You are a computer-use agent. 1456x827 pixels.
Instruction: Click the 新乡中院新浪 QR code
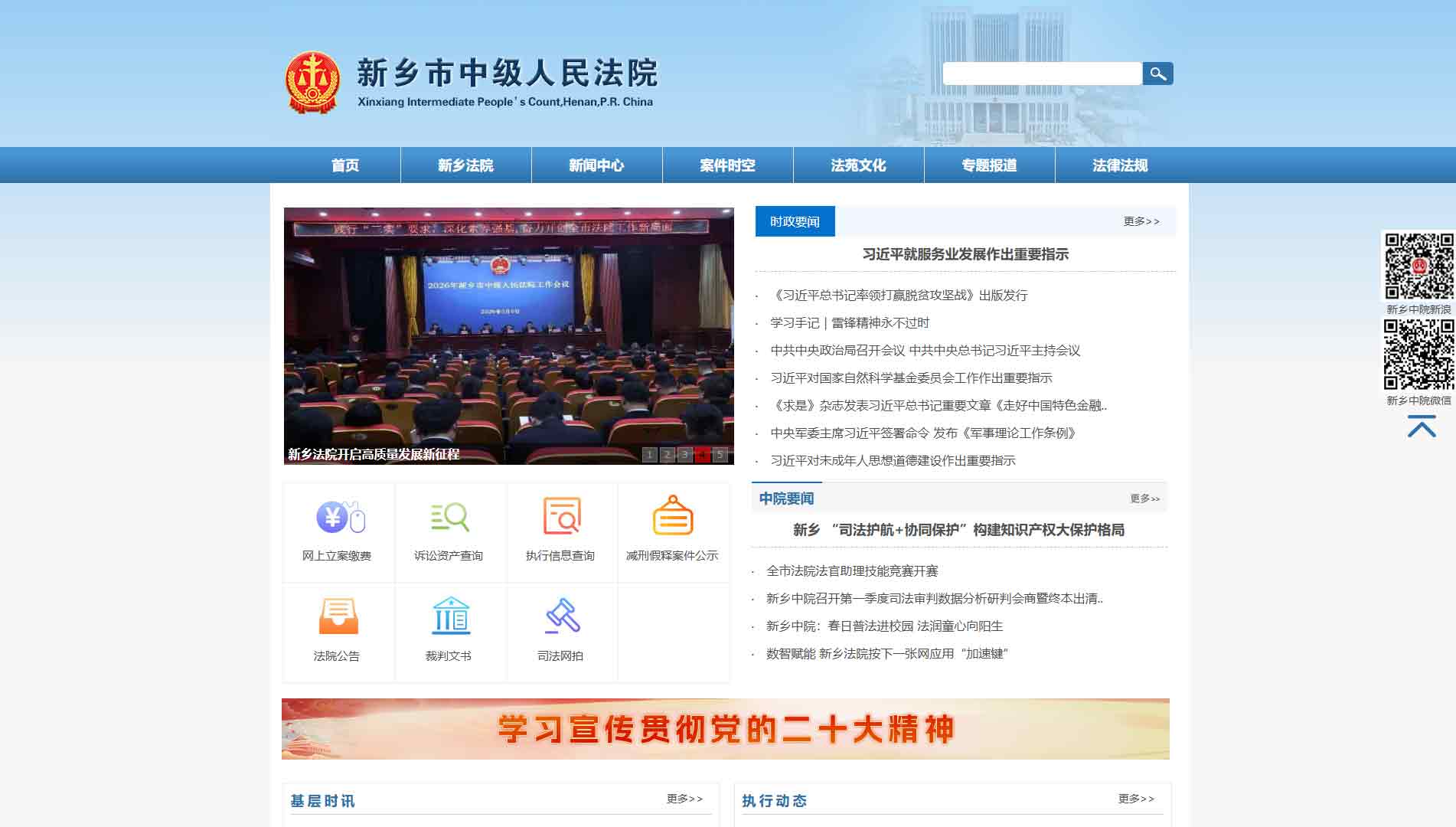(1418, 266)
